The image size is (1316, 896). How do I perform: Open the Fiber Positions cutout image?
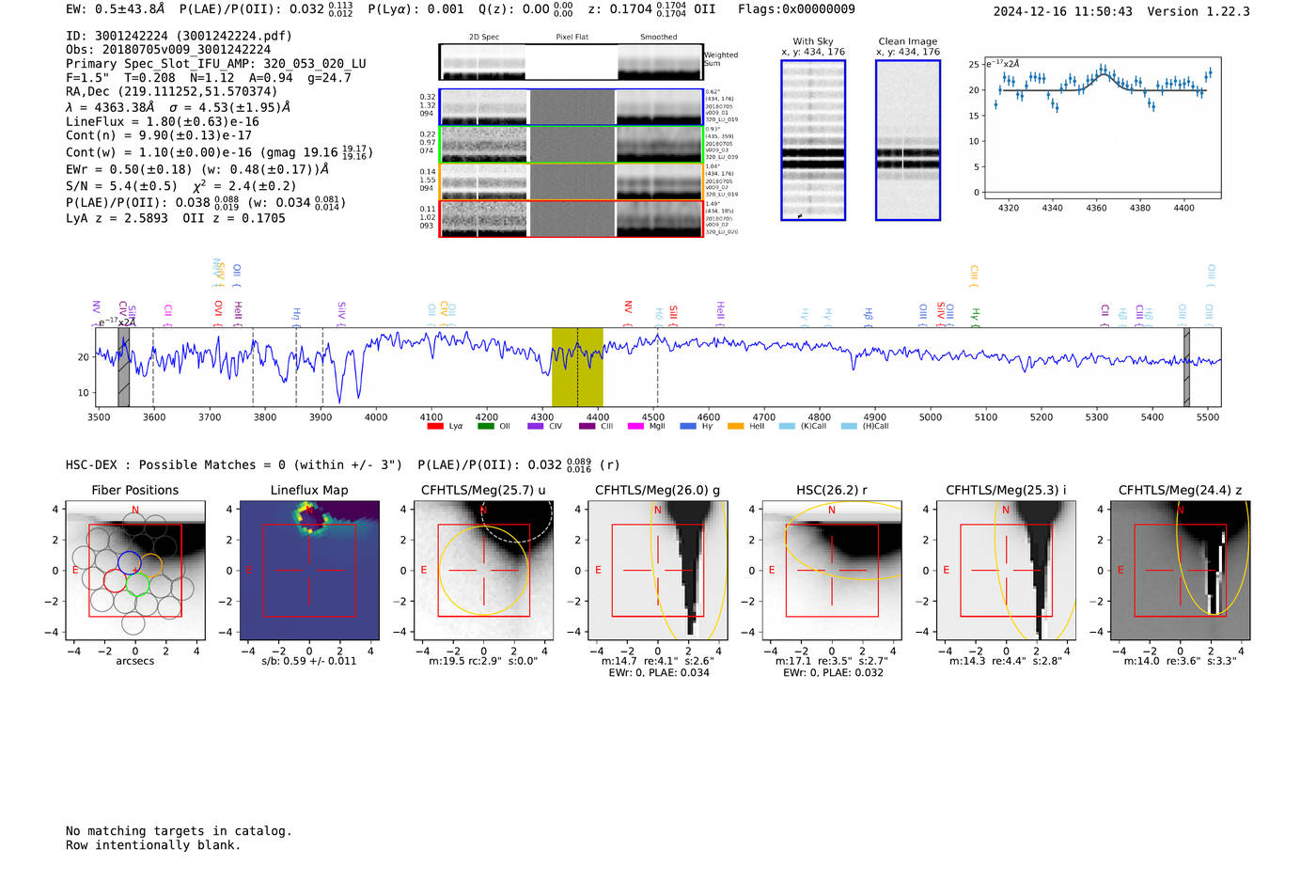(x=135, y=571)
